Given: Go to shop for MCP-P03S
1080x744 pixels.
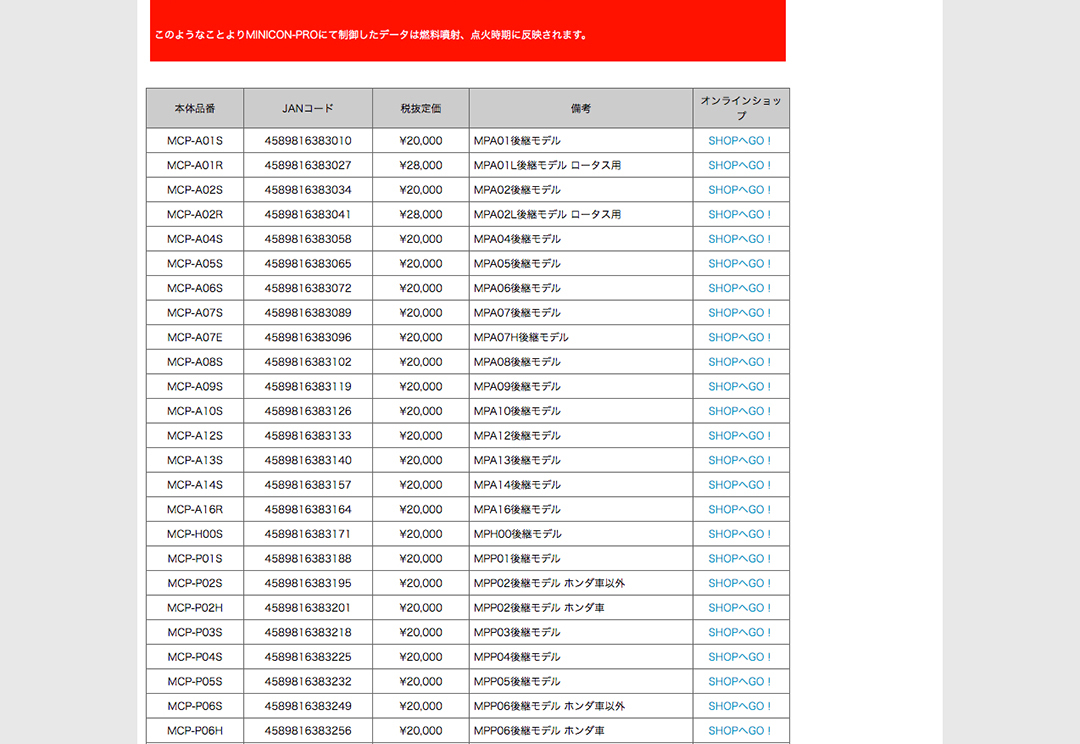Looking at the screenshot, I should (x=740, y=632).
